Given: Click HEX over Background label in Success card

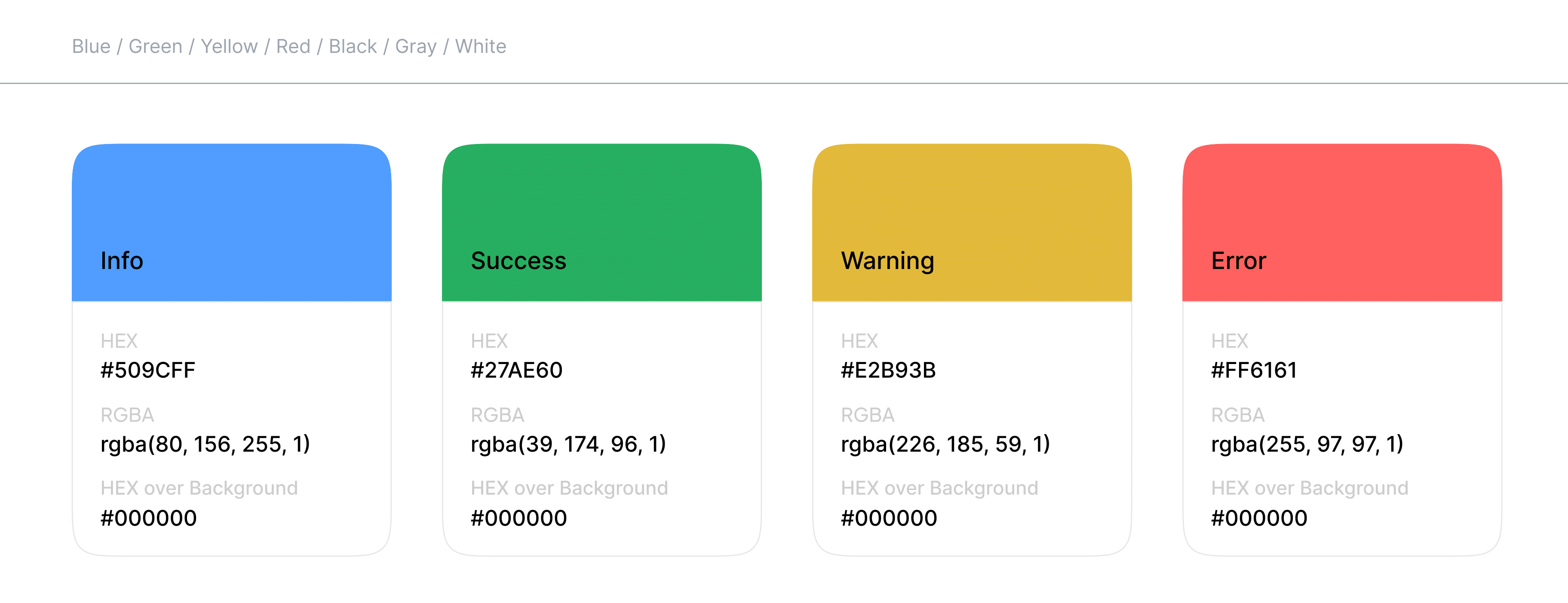Looking at the screenshot, I should click(569, 488).
